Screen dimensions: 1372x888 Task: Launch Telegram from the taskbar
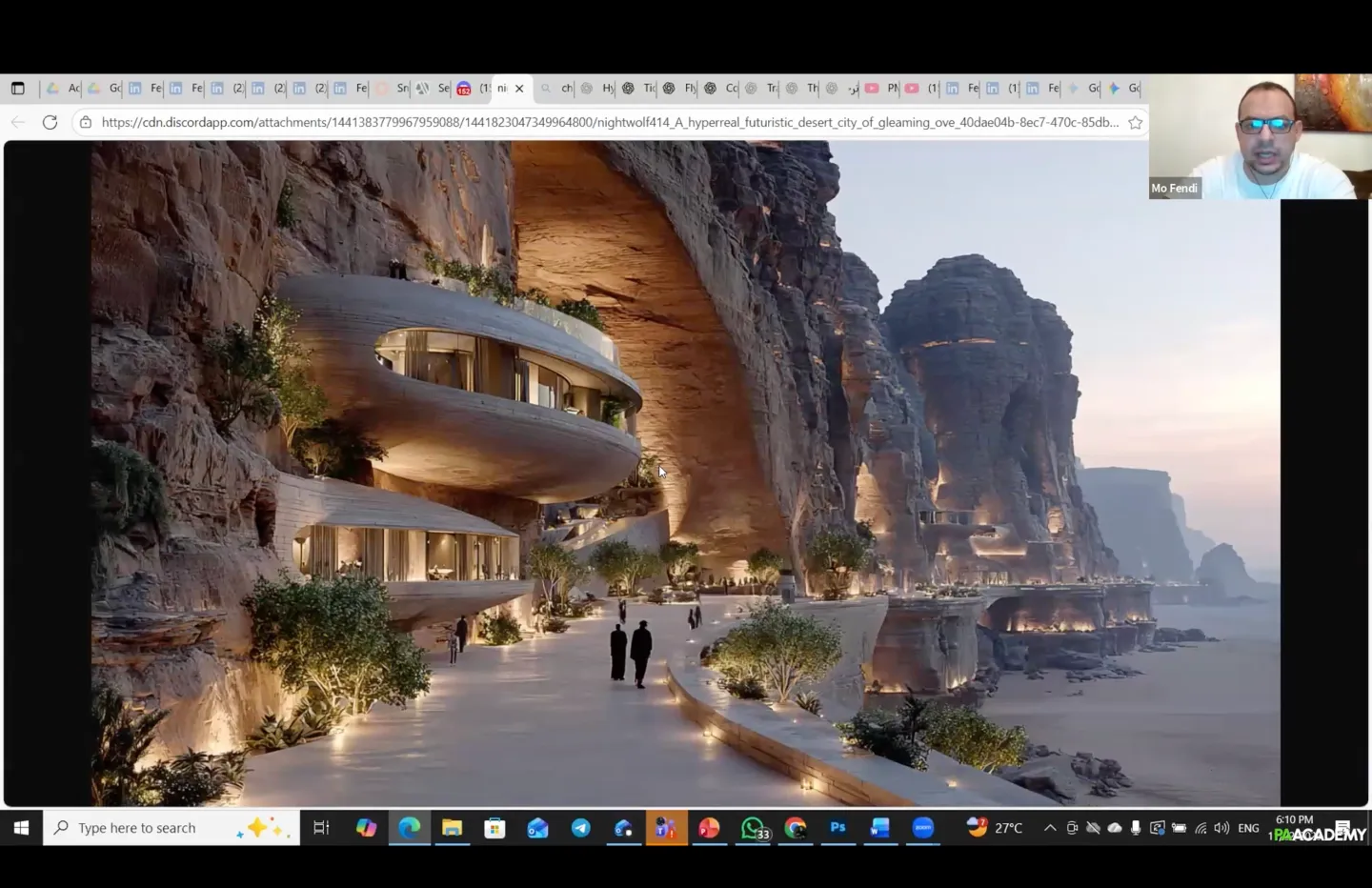(580, 828)
